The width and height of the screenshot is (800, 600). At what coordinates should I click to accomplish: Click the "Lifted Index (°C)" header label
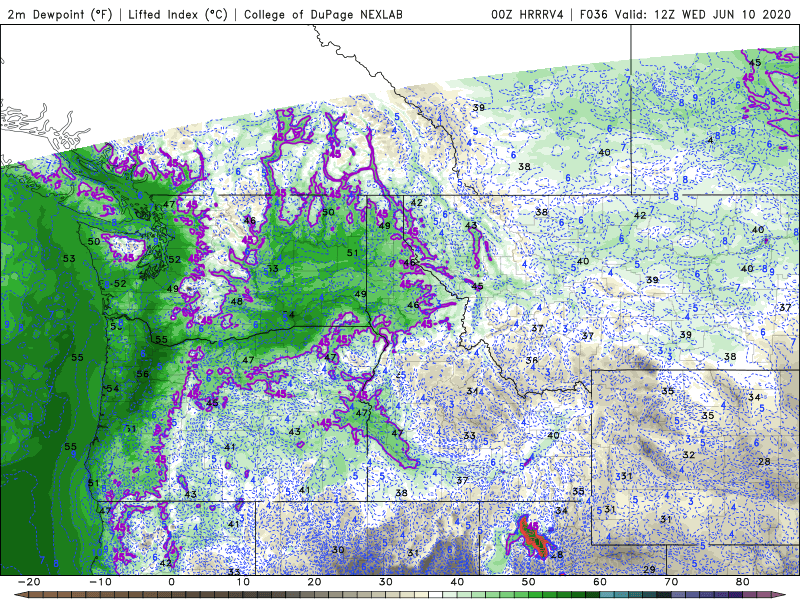click(x=178, y=15)
